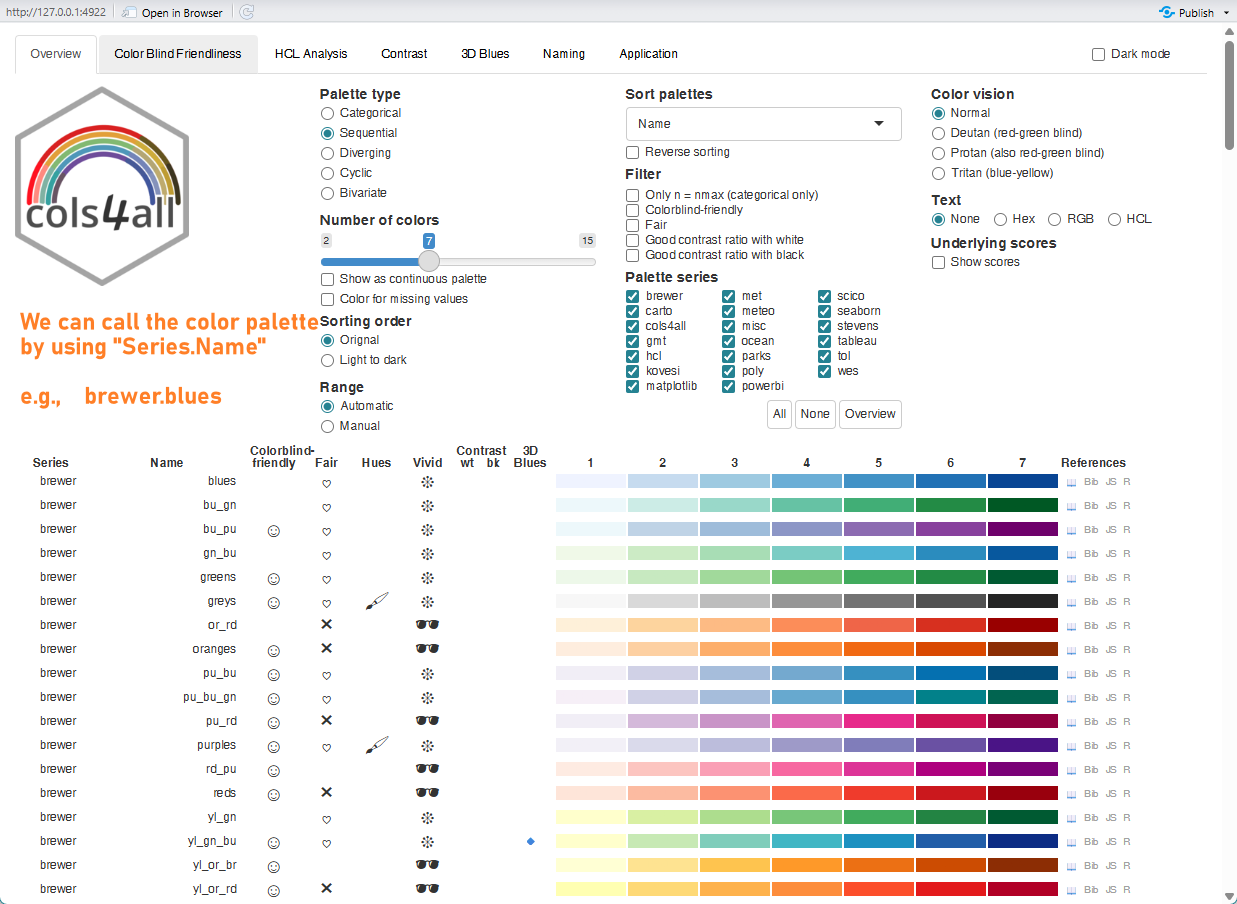Switch to the HCL Analysis tab

click(311, 54)
